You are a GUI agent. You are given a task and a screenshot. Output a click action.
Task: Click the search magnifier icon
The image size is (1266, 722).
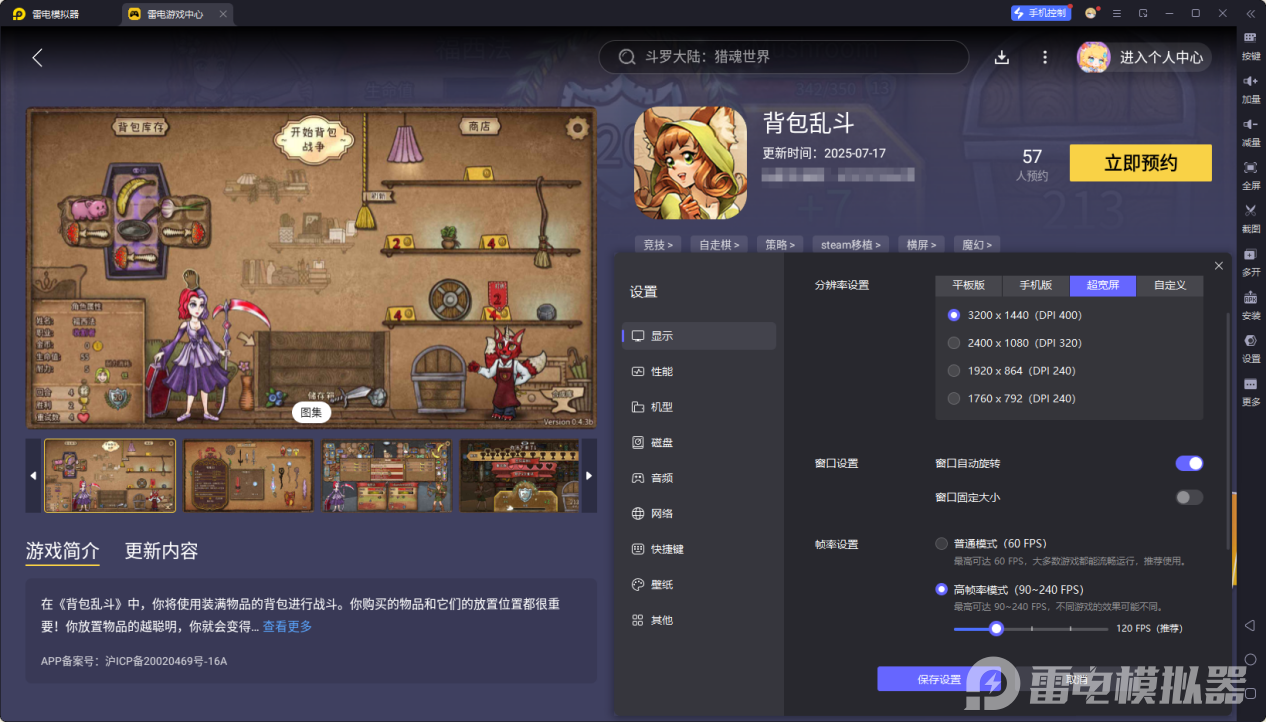point(627,57)
